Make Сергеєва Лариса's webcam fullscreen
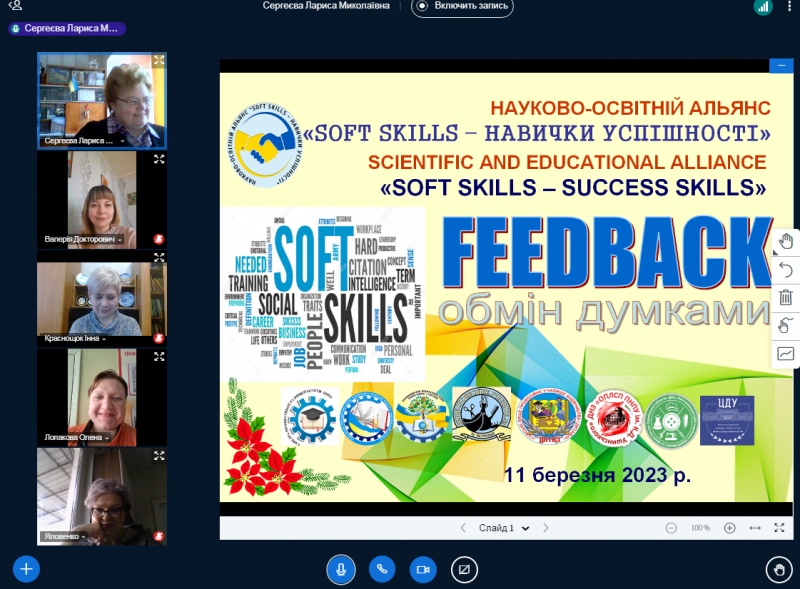Screen dimensions: 800x589 158,61
